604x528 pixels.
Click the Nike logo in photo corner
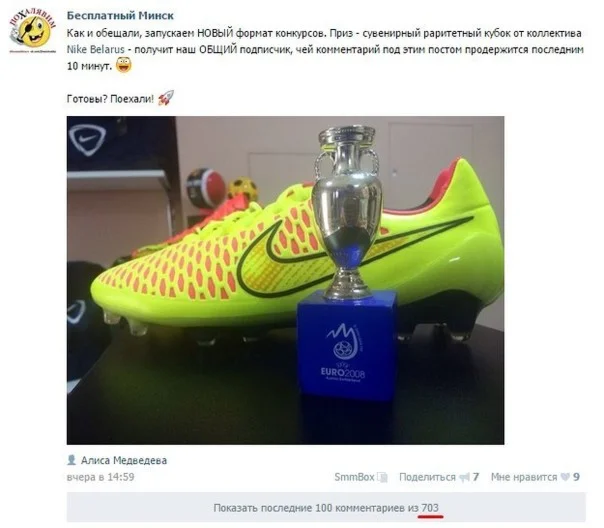click(x=87, y=139)
